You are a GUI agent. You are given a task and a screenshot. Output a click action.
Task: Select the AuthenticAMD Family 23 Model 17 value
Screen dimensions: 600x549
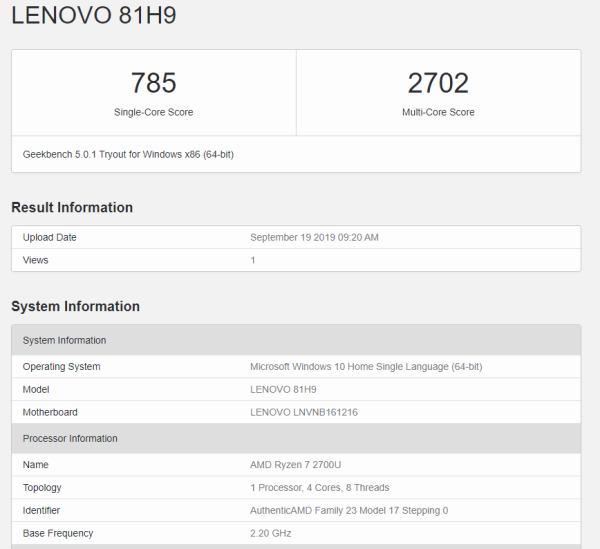[349, 510]
